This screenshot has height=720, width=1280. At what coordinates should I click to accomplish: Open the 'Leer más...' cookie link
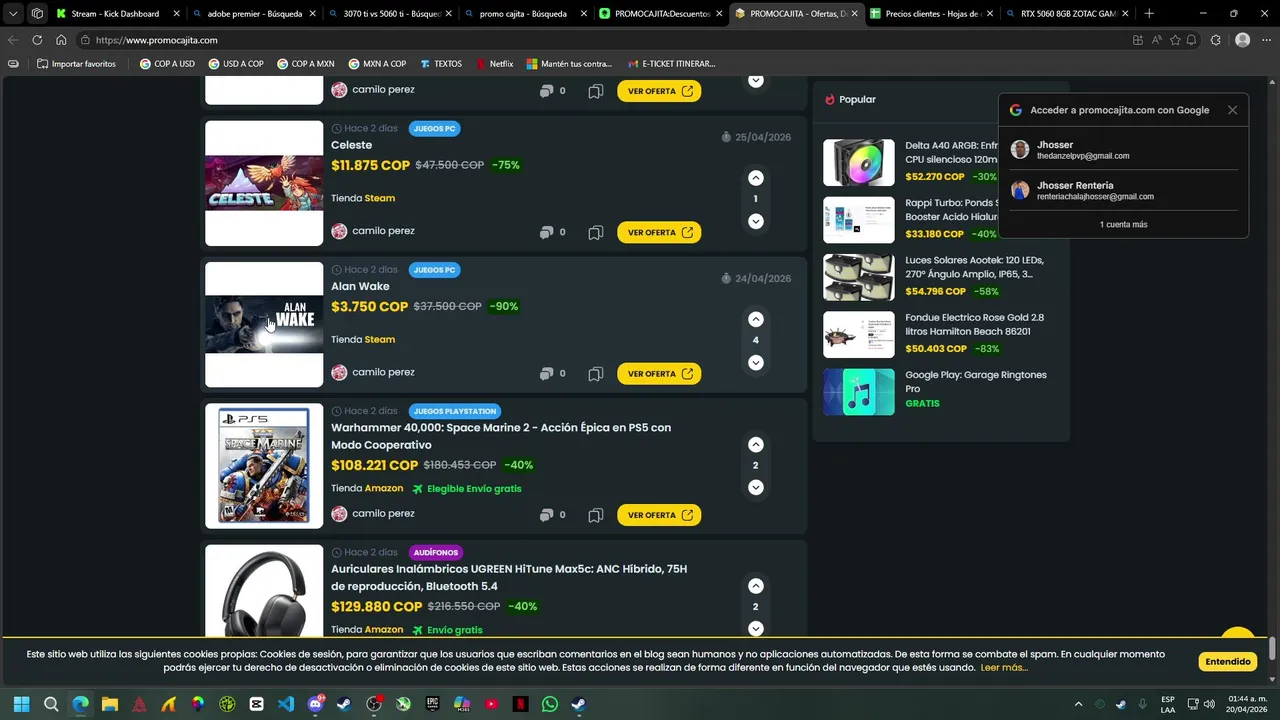coord(1004,668)
